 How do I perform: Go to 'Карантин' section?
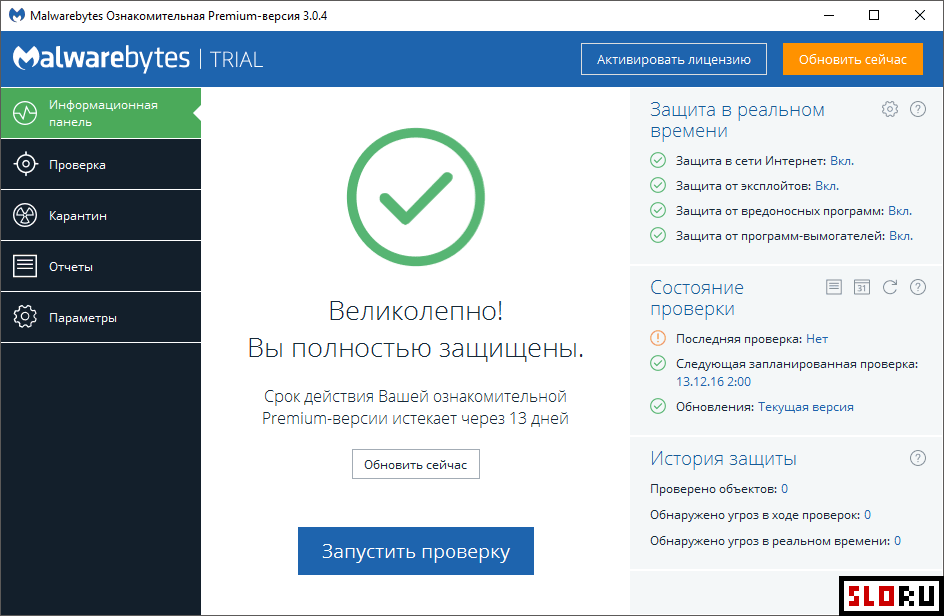[x=101, y=216]
